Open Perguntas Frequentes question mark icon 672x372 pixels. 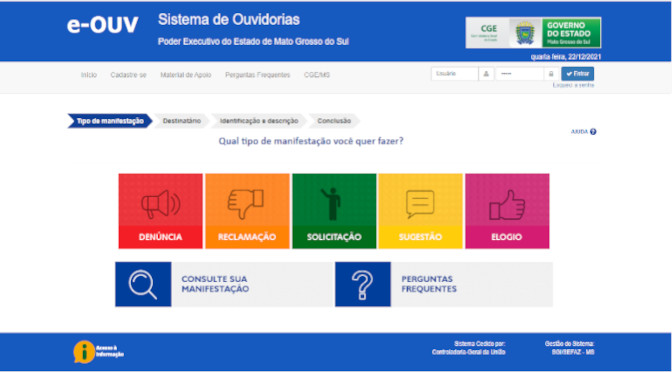(363, 284)
